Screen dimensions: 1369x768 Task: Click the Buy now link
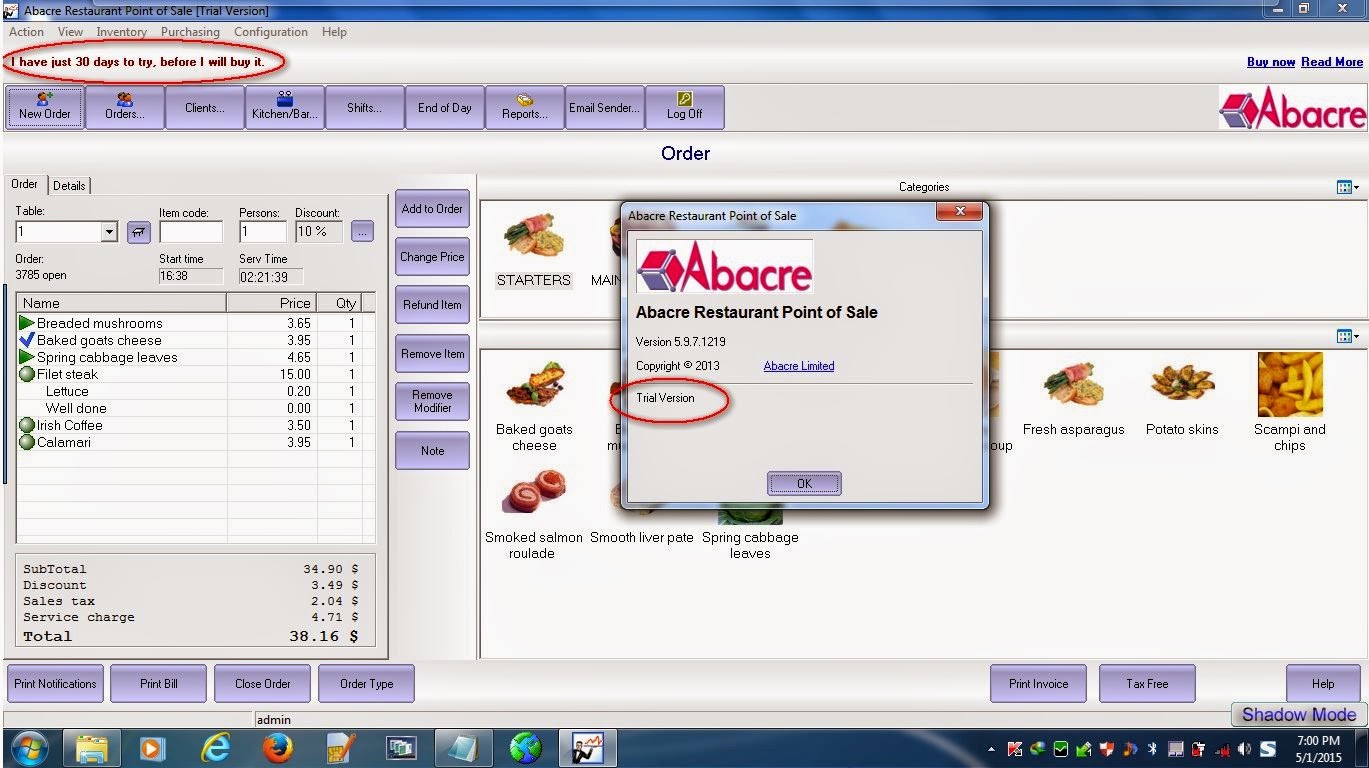click(x=1270, y=61)
